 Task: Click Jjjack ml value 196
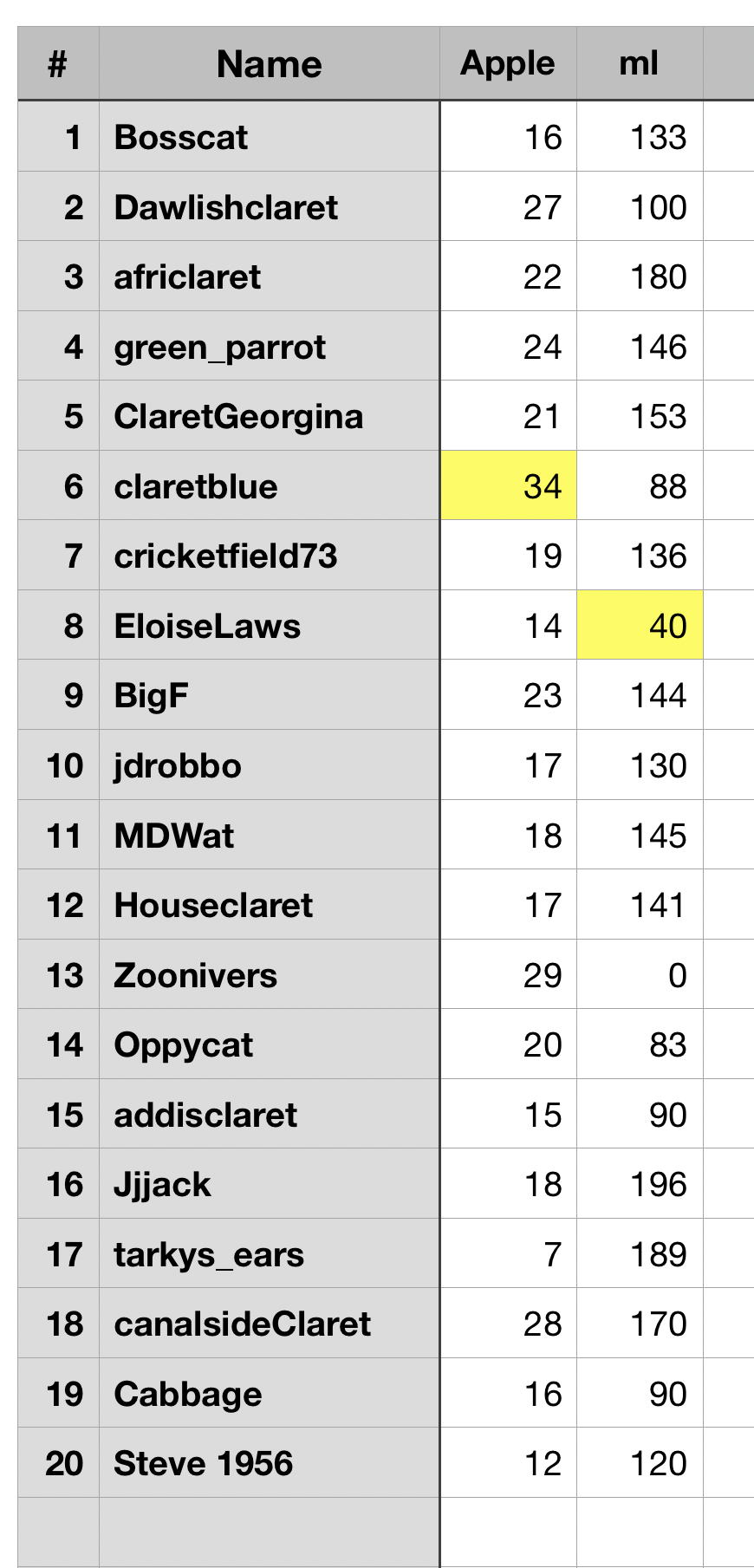640,1184
